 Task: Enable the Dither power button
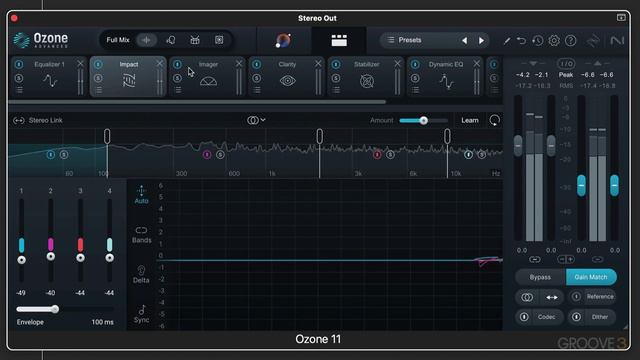point(576,317)
